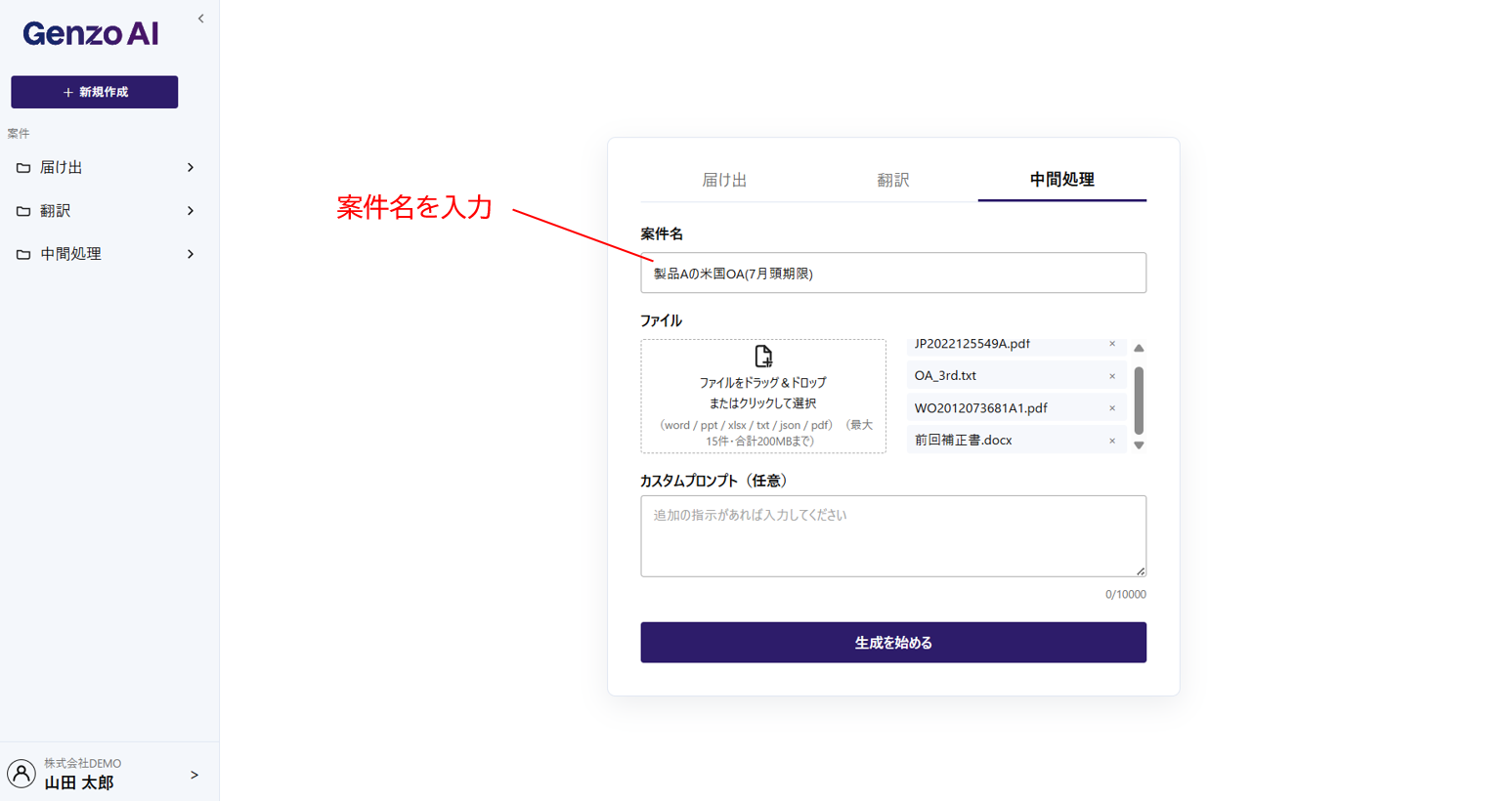Click the file drag and drop upload area
The height and width of the screenshot is (802, 1512).
[763, 397]
